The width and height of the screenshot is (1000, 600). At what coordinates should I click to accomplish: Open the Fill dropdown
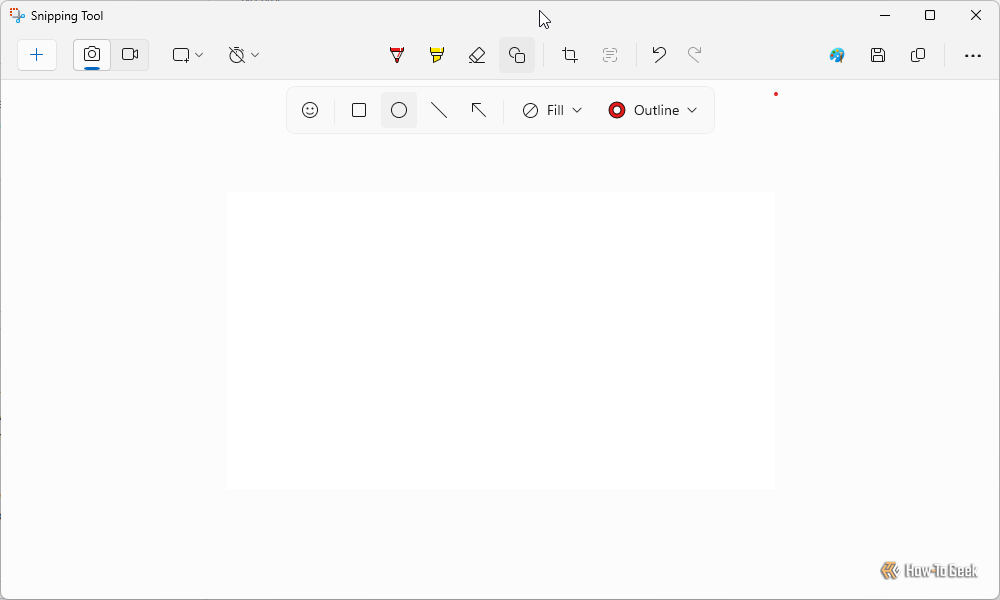click(552, 110)
